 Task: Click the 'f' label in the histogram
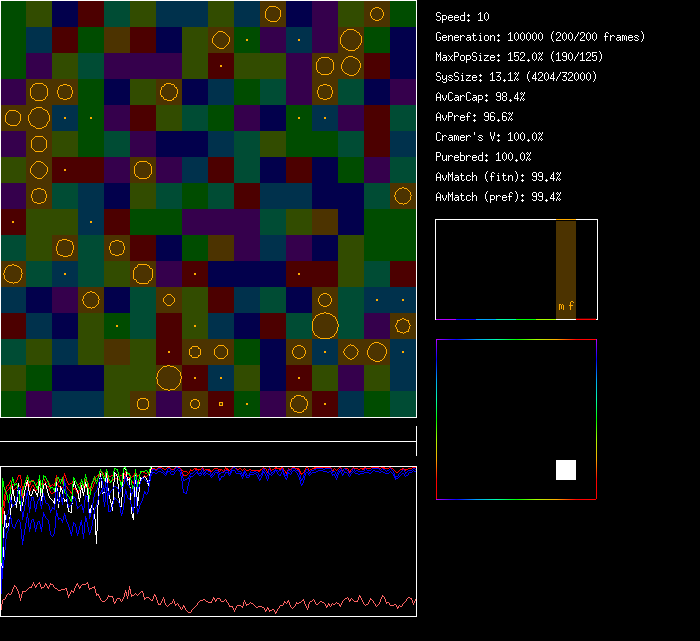pyautogui.click(x=571, y=306)
